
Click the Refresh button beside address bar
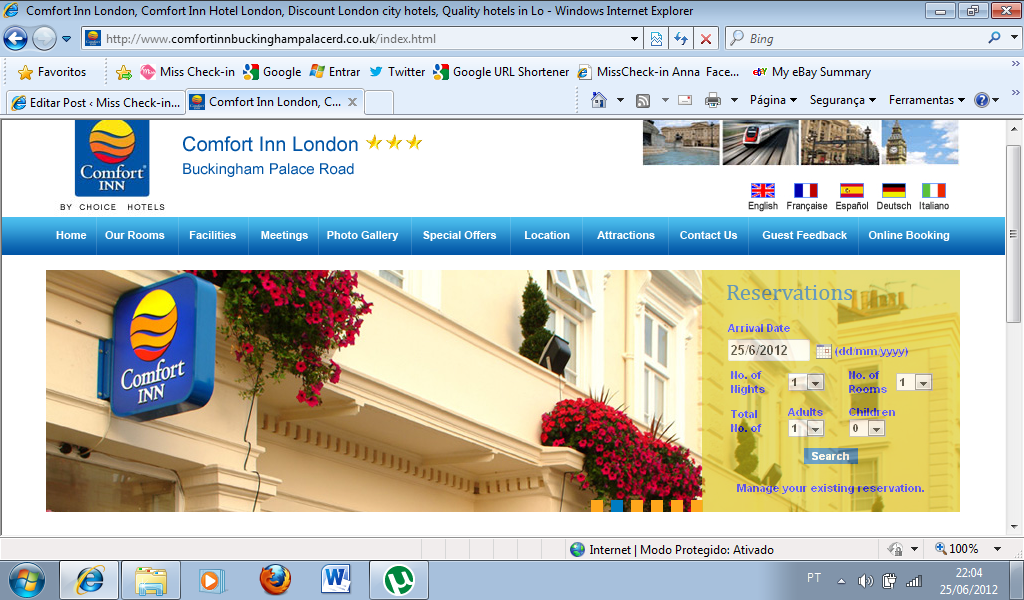(x=681, y=39)
